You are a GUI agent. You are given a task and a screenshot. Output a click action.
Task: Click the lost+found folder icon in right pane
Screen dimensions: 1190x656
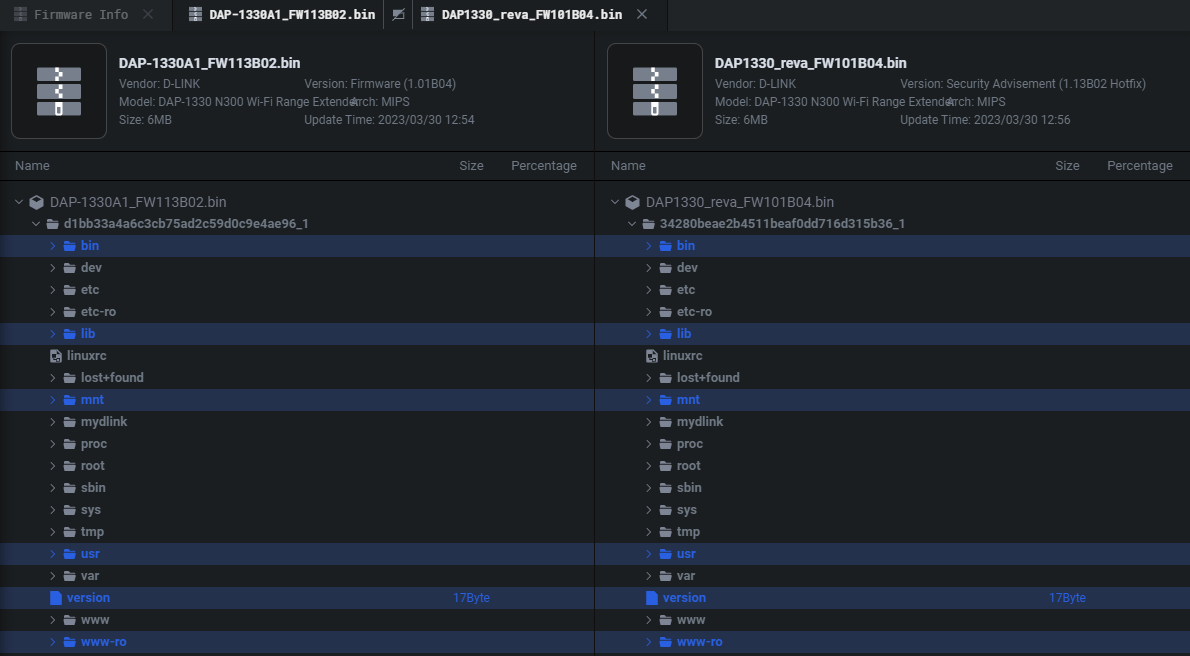(666, 378)
